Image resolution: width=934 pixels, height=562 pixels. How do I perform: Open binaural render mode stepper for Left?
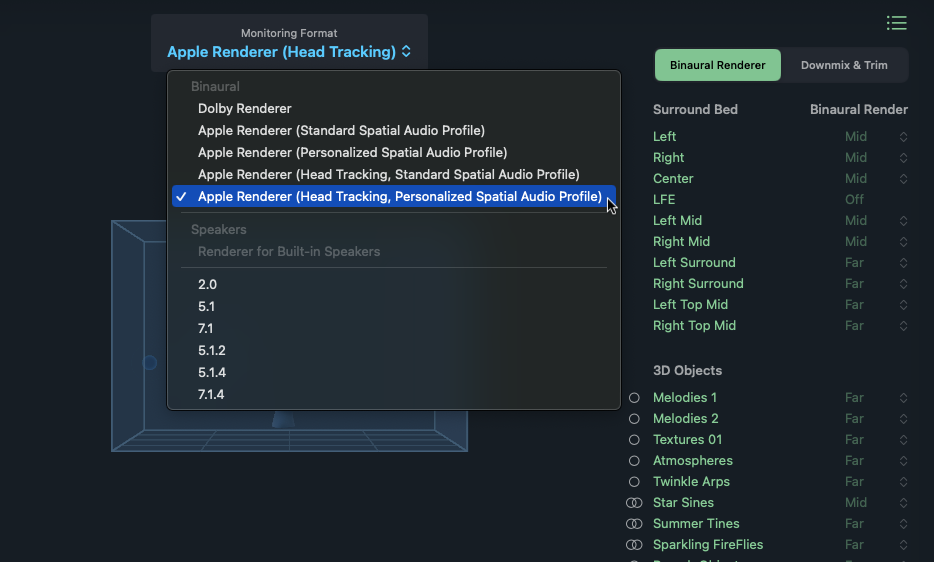903,137
